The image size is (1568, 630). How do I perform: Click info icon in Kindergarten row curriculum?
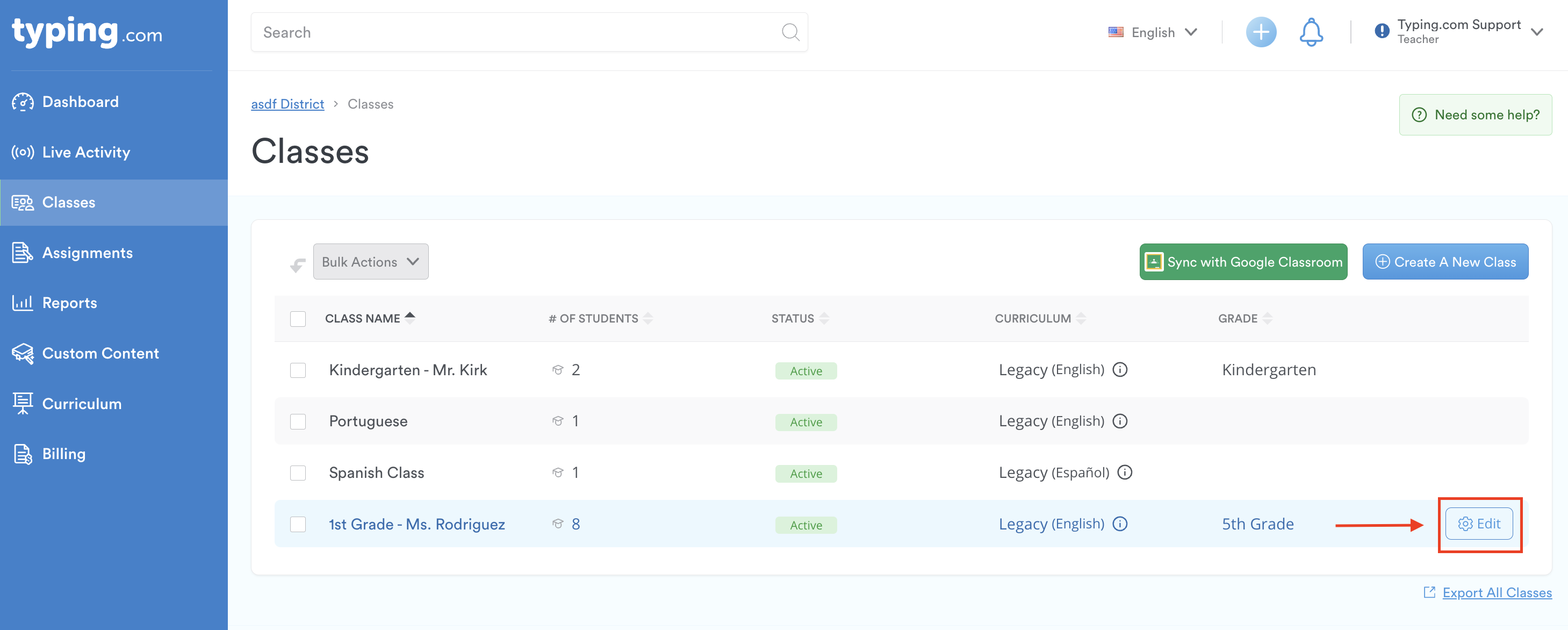[1119, 370]
